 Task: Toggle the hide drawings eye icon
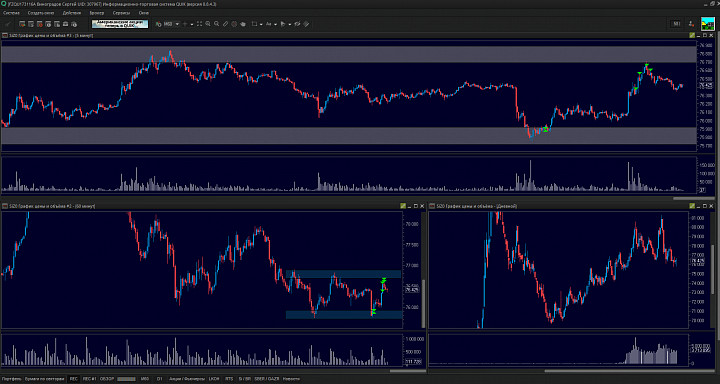pos(297,24)
